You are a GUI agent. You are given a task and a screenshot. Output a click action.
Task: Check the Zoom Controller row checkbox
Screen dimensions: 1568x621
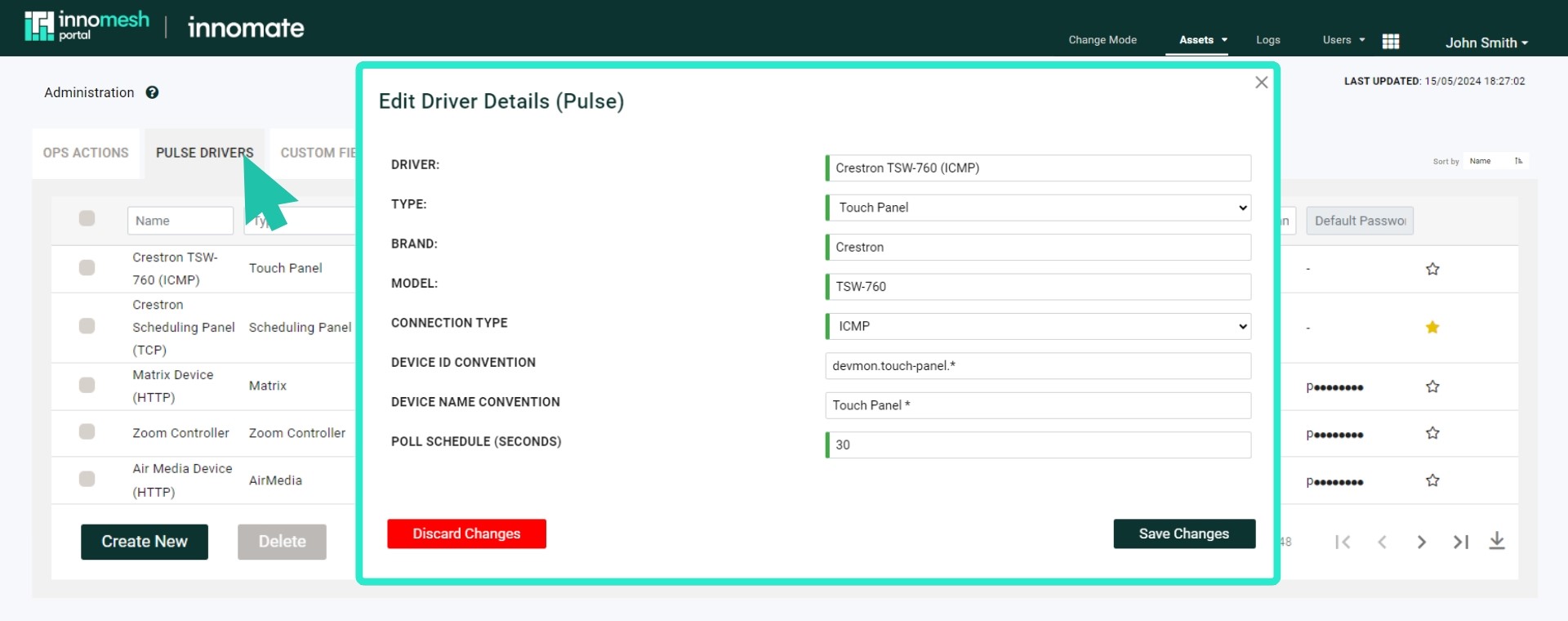(x=87, y=431)
